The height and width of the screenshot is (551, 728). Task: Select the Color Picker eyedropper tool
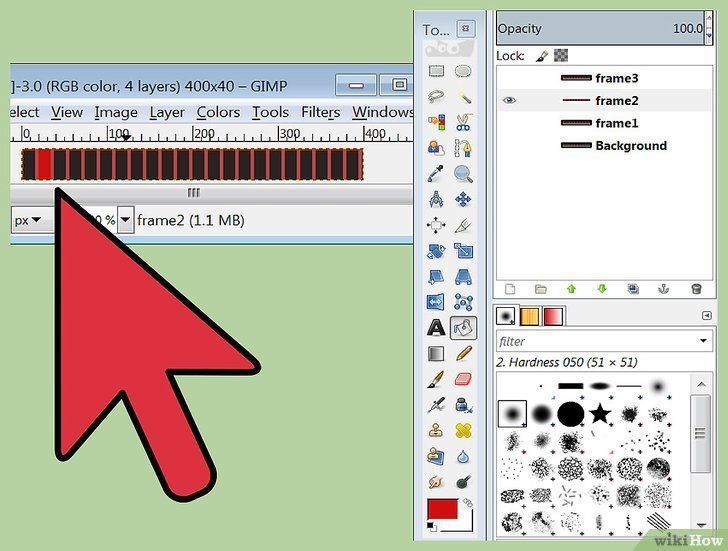(436, 174)
